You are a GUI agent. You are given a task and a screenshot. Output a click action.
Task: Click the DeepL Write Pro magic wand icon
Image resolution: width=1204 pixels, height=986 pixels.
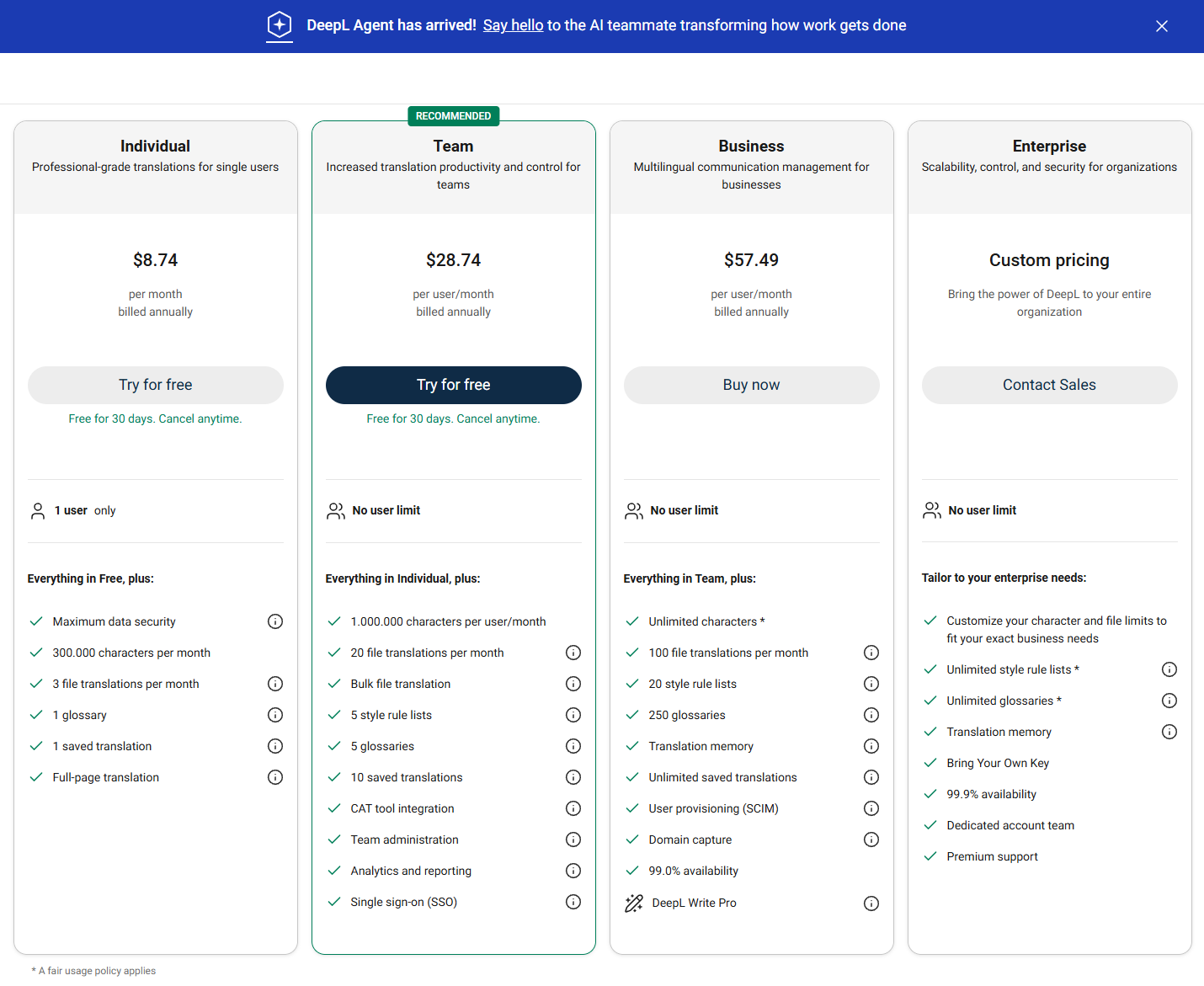pos(634,903)
